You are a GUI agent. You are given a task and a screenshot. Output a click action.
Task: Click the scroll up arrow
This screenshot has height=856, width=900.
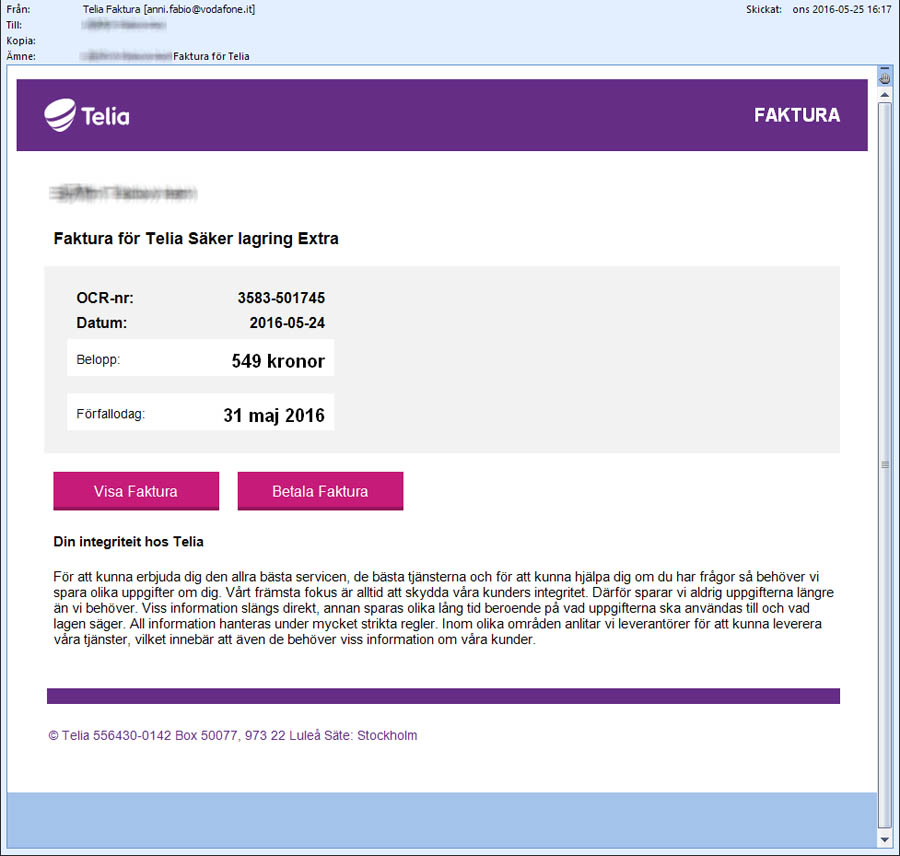tap(885, 95)
